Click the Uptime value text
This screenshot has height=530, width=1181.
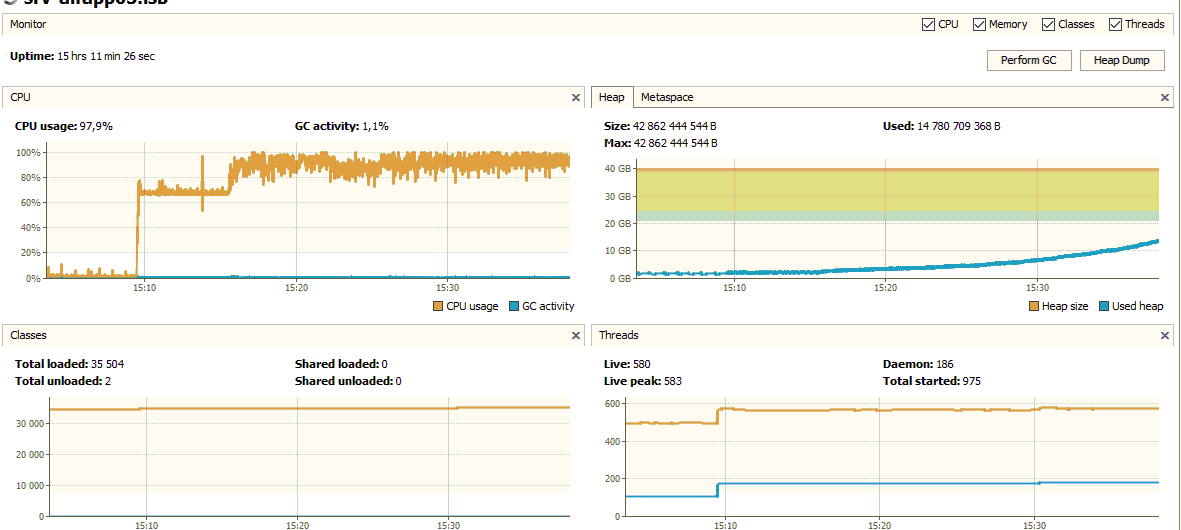pos(106,56)
